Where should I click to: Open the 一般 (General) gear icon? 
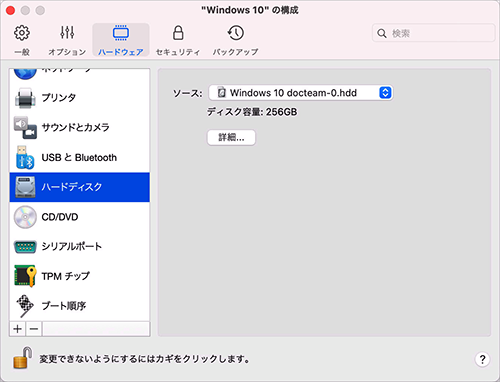pos(22,33)
